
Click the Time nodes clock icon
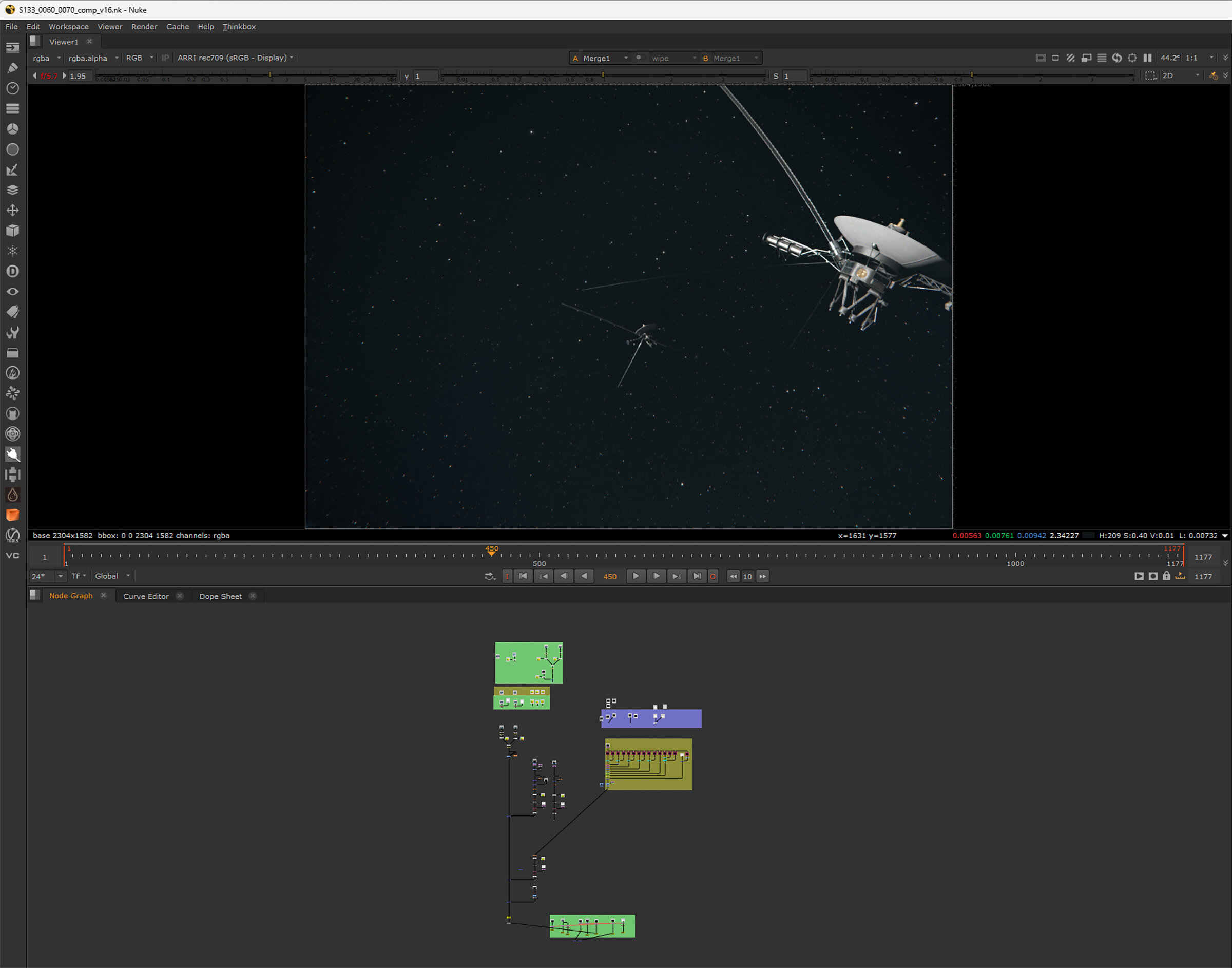pyautogui.click(x=12, y=88)
